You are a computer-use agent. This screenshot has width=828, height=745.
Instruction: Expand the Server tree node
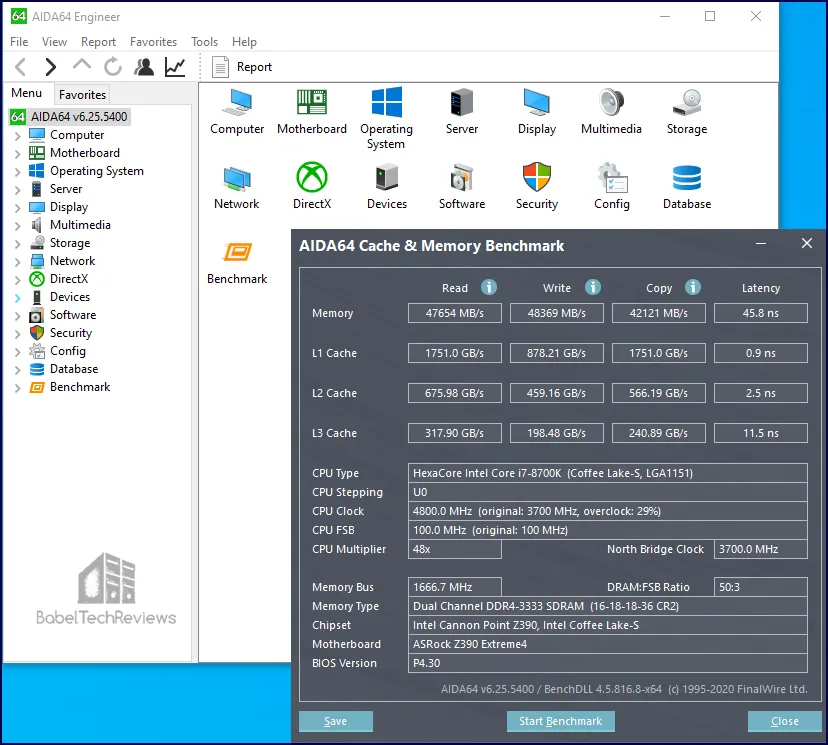pos(17,190)
